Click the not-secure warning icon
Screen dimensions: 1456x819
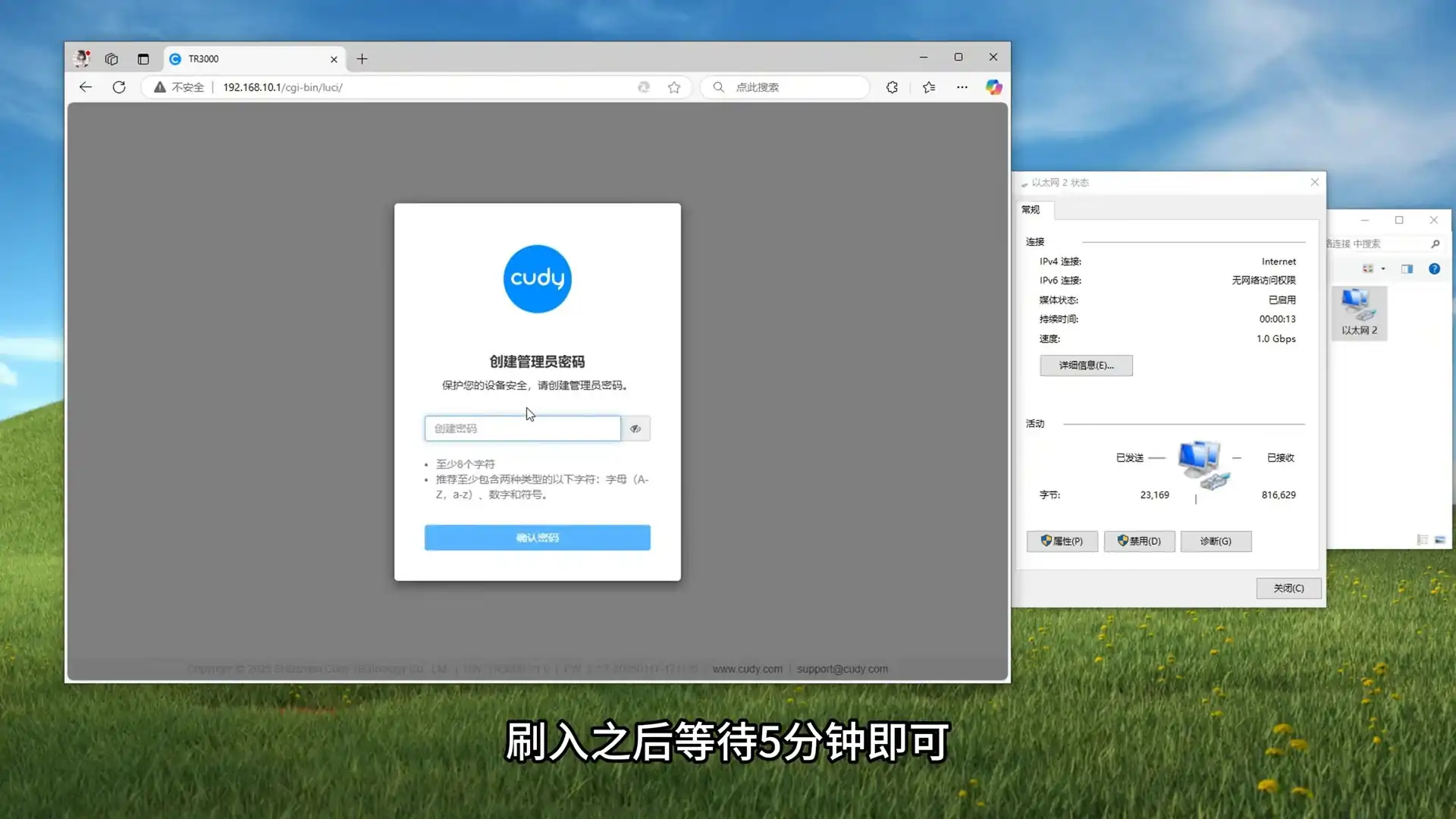point(160,87)
